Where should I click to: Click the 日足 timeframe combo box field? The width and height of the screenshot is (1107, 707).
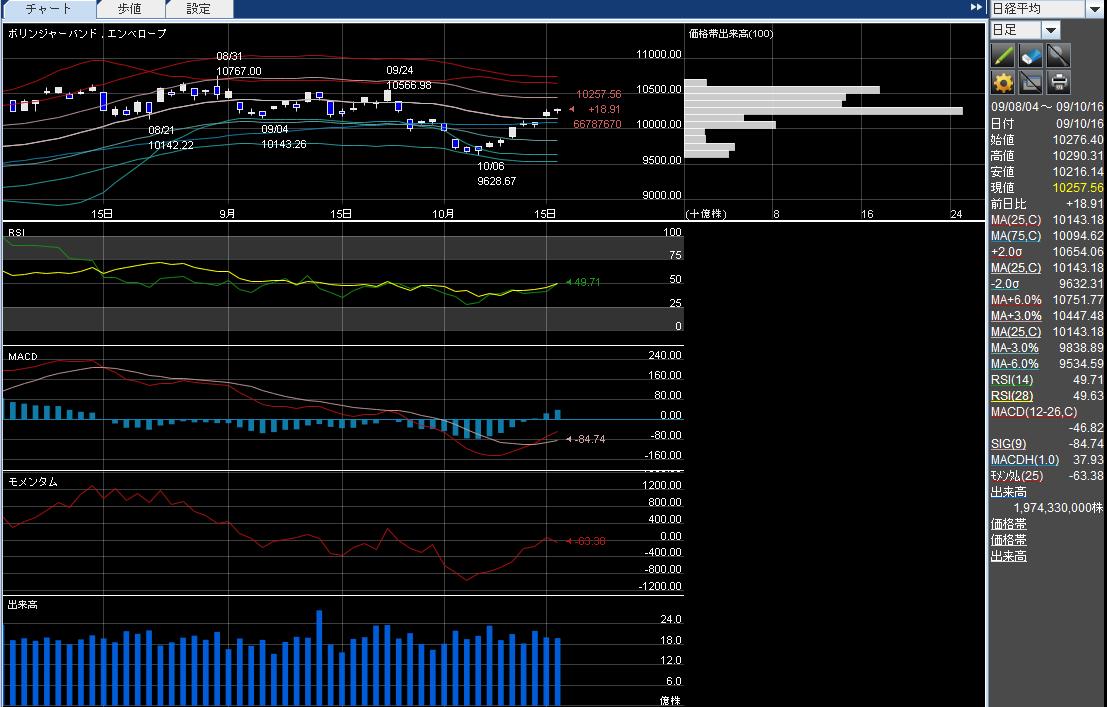(1014, 30)
